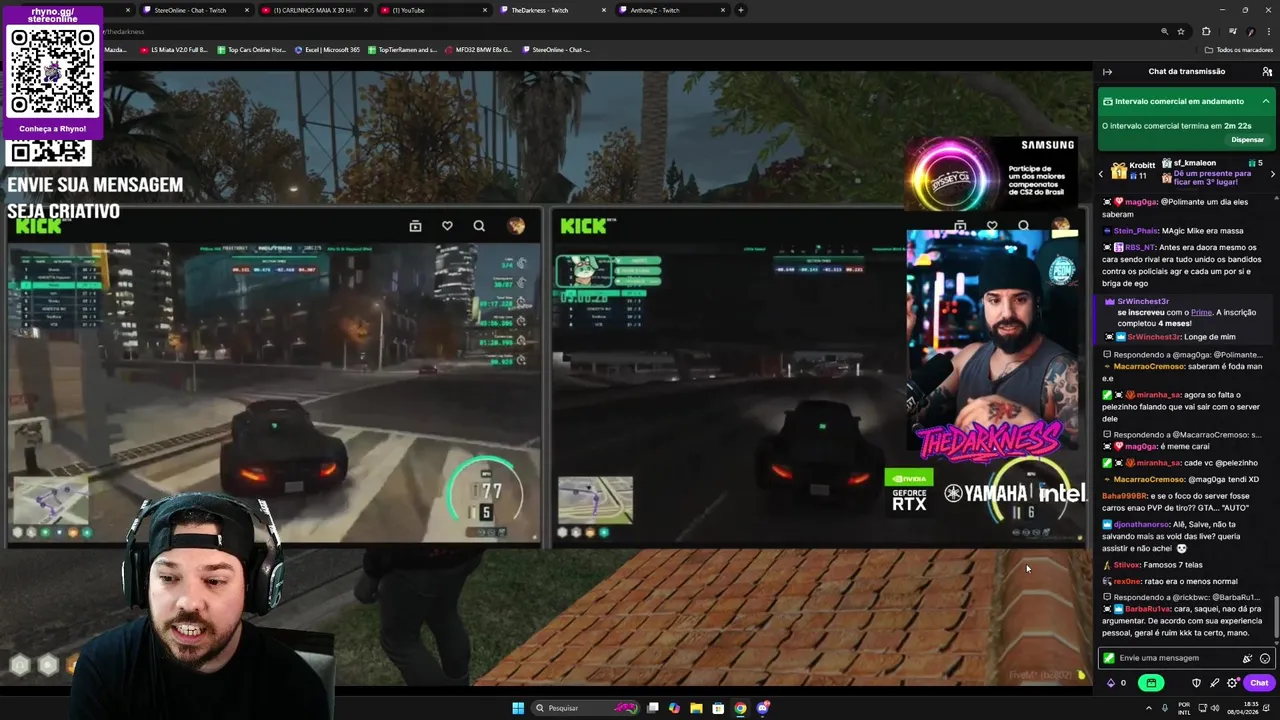Click the chat scrollbar
The width and height of the screenshot is (1280, 720).
[1275, 618]
